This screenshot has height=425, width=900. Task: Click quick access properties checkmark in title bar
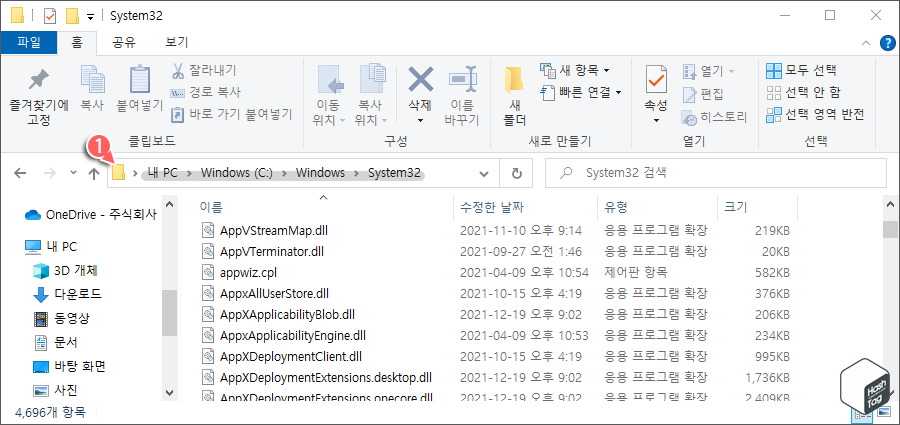(51, 16)
